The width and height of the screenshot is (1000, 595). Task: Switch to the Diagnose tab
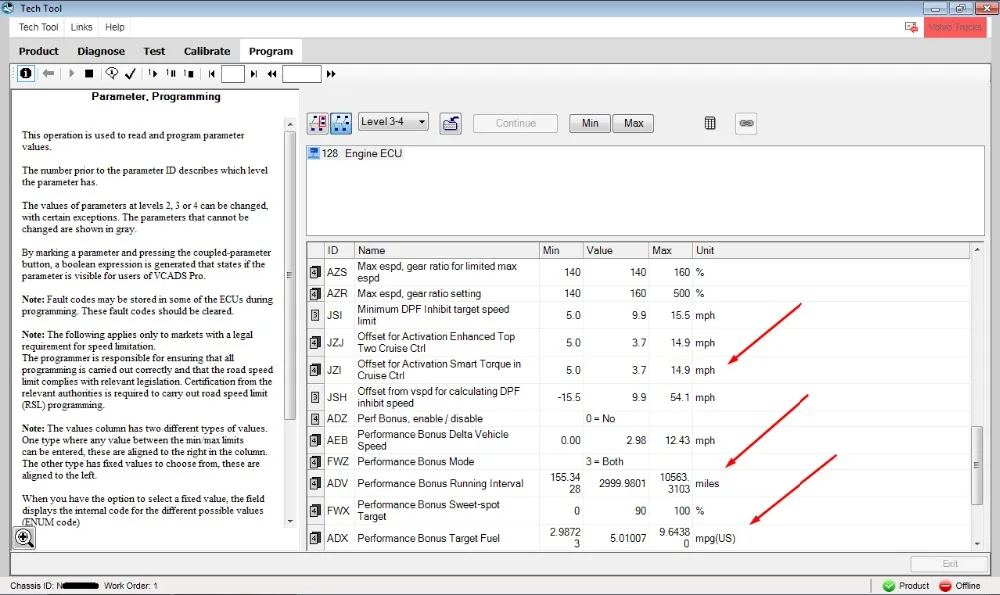point(101,51)
